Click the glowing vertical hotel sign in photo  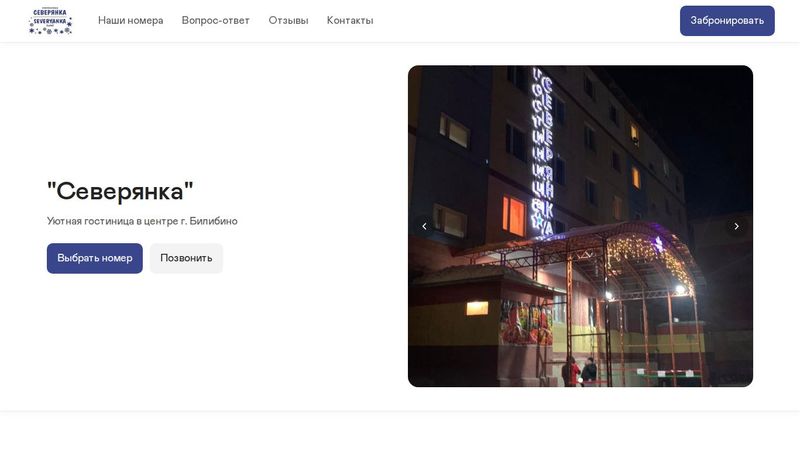coord(542,152)
